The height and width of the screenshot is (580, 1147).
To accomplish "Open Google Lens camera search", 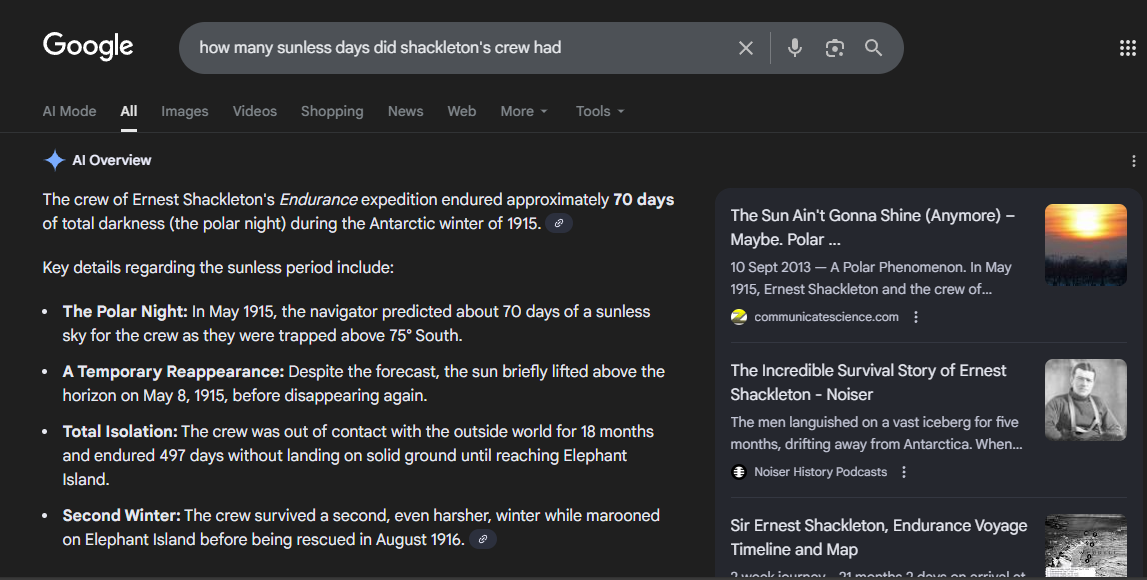I will (x=834, y=46).
